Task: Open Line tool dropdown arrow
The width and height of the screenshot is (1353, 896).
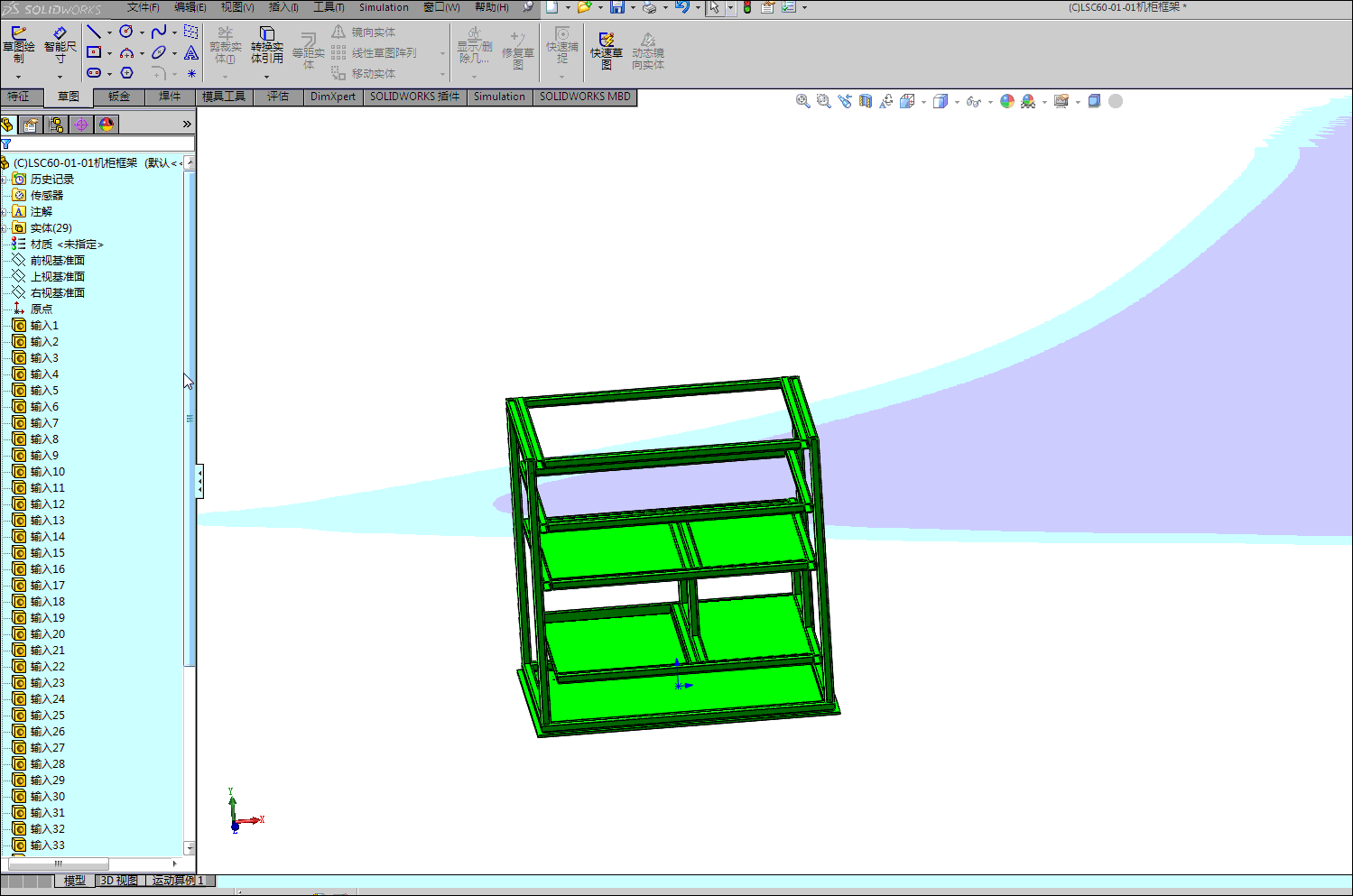Action: [109, 32]
